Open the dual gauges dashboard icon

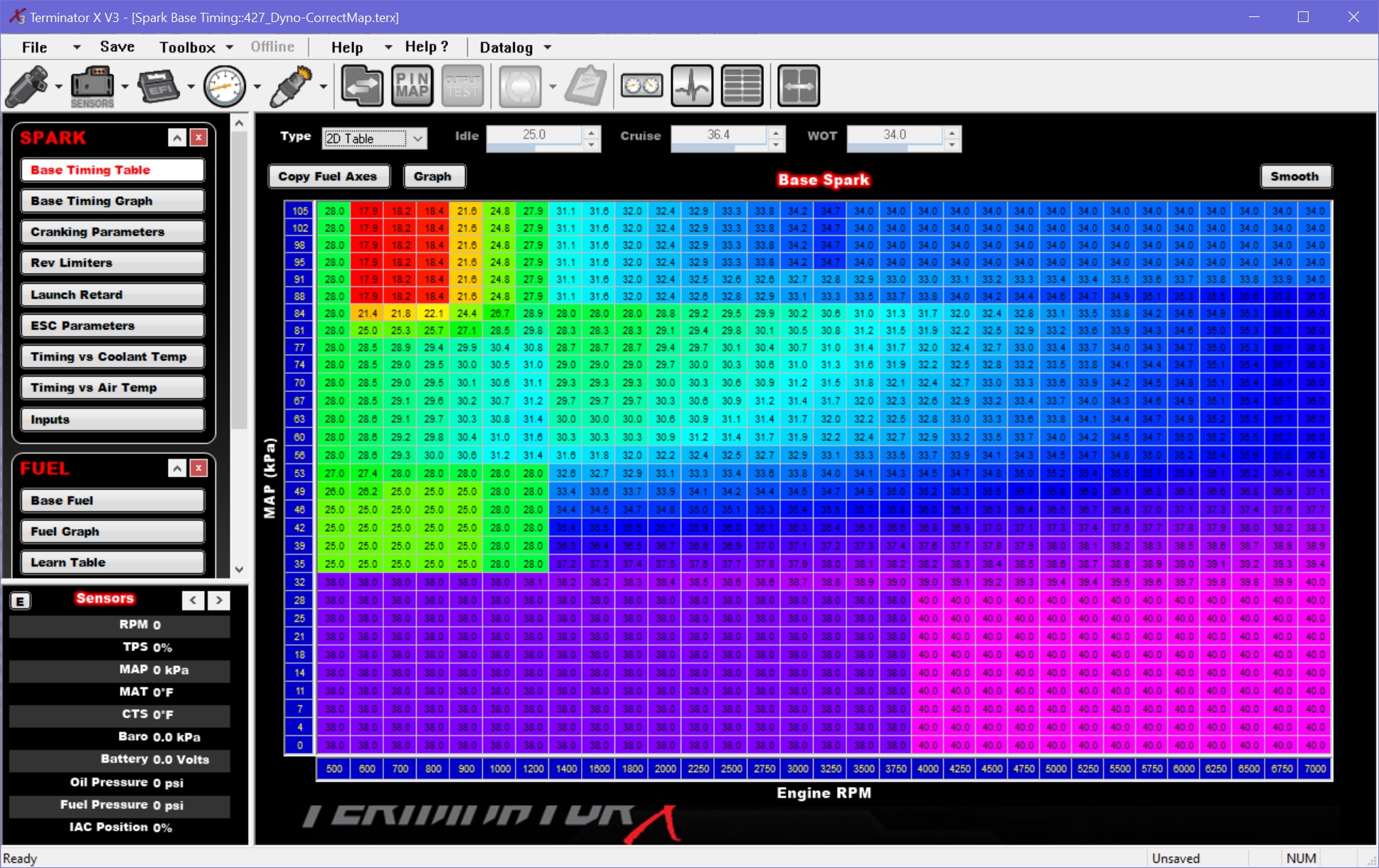coord(641,86)
